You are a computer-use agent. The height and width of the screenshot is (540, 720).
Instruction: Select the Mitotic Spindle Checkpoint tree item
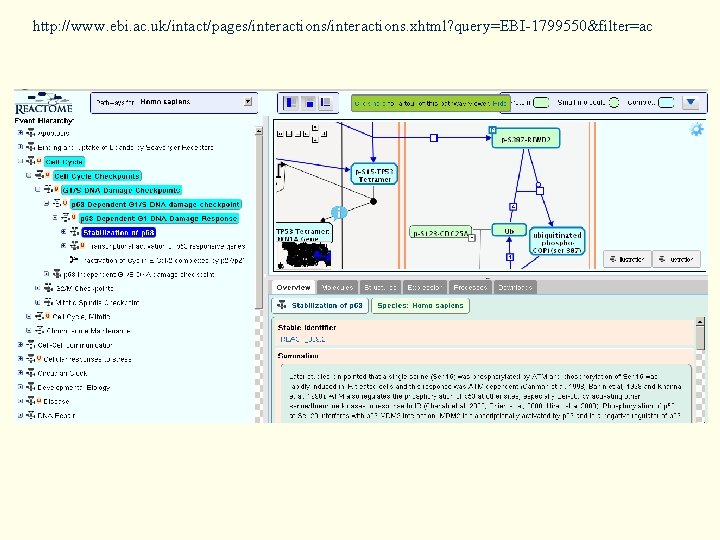(97, 303)
